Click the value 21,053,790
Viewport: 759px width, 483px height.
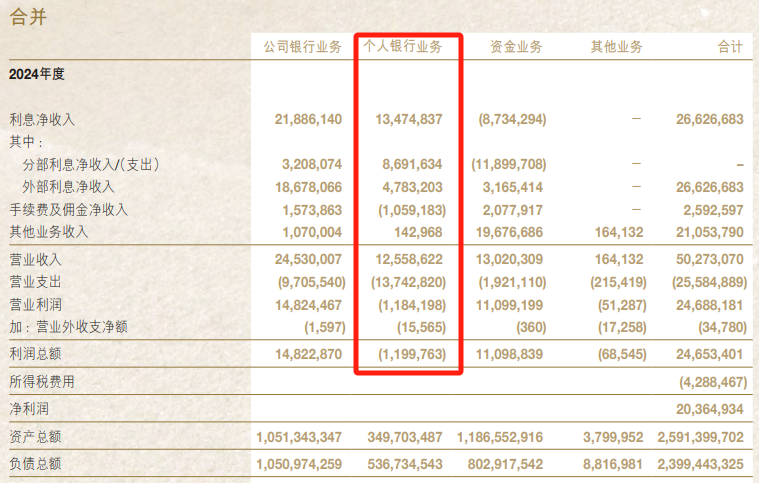pyautogui.click(x=710, y=232)
